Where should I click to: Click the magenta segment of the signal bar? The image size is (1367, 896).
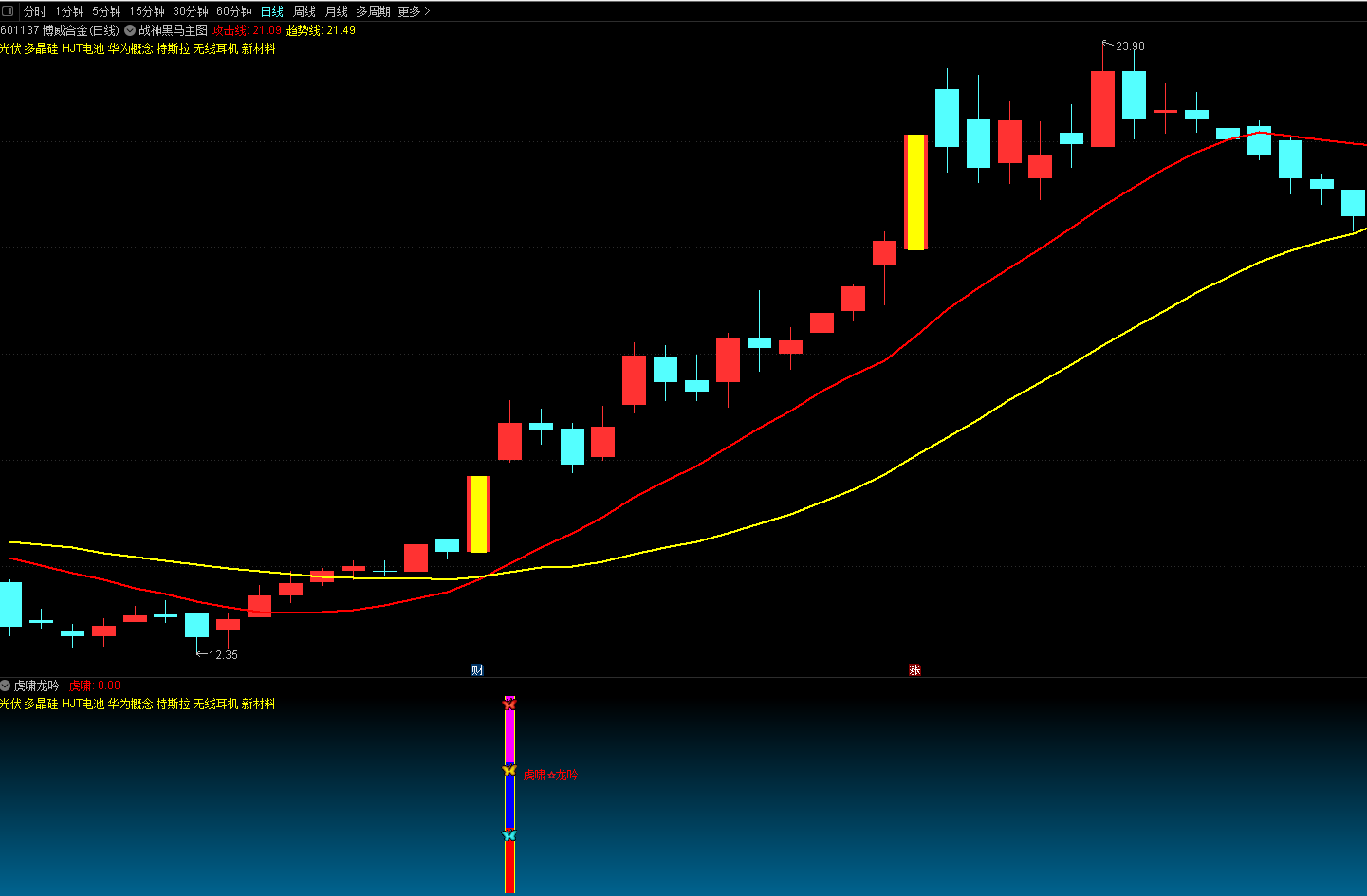(x=509, y=736)
